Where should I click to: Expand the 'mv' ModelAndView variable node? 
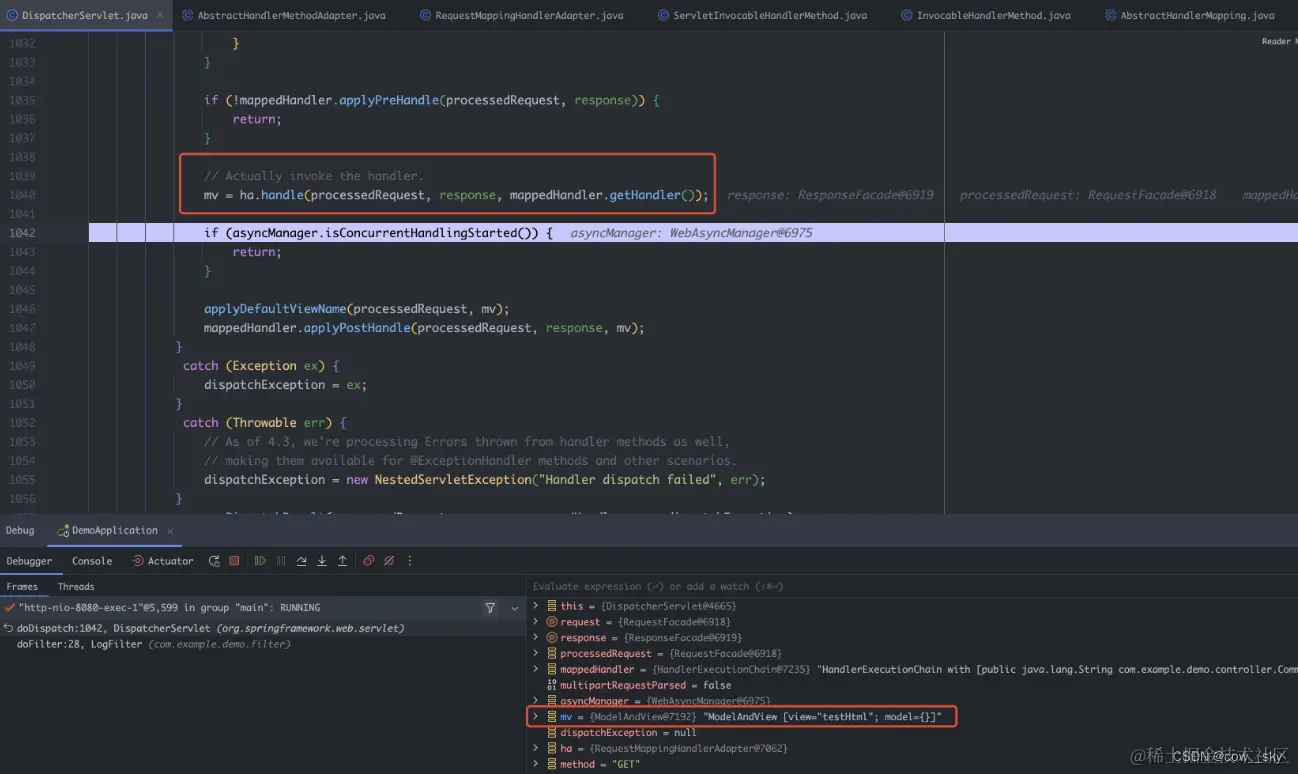(536, 717)
